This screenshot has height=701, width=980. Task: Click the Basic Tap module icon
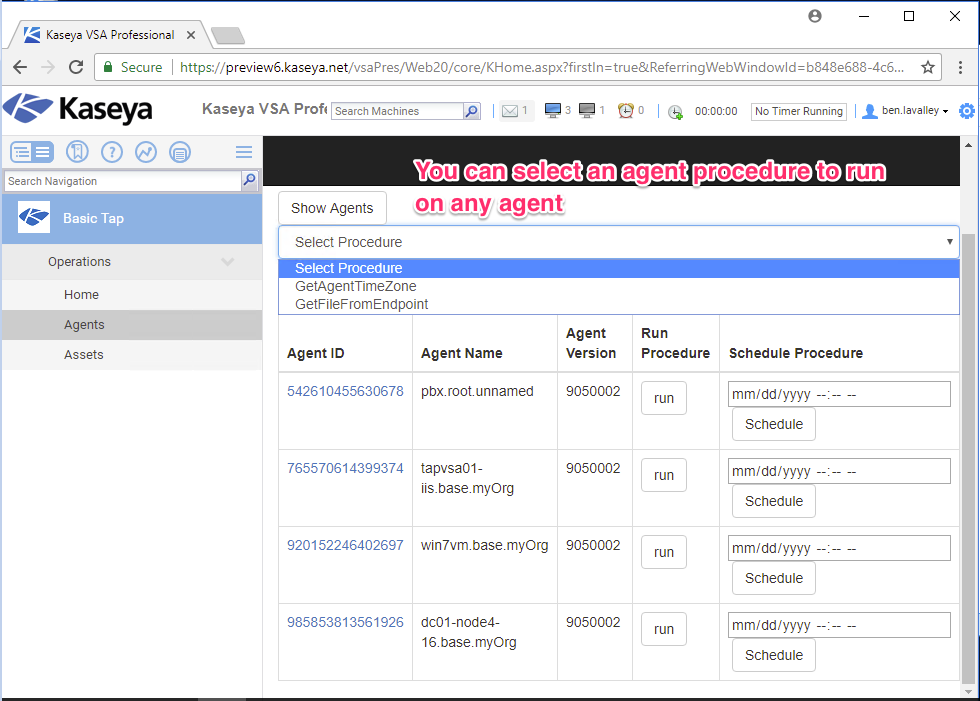(34, 217)
